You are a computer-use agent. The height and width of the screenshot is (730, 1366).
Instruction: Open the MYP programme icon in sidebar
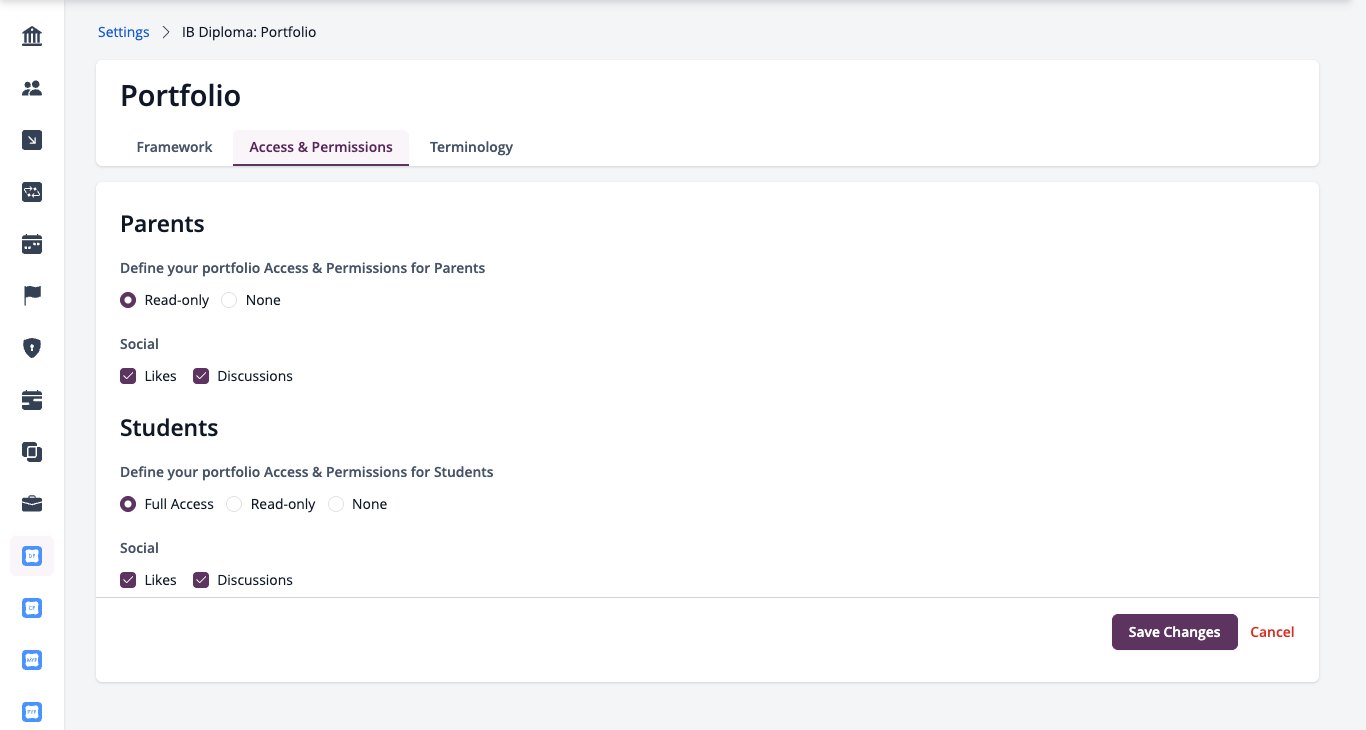[32, 660]
